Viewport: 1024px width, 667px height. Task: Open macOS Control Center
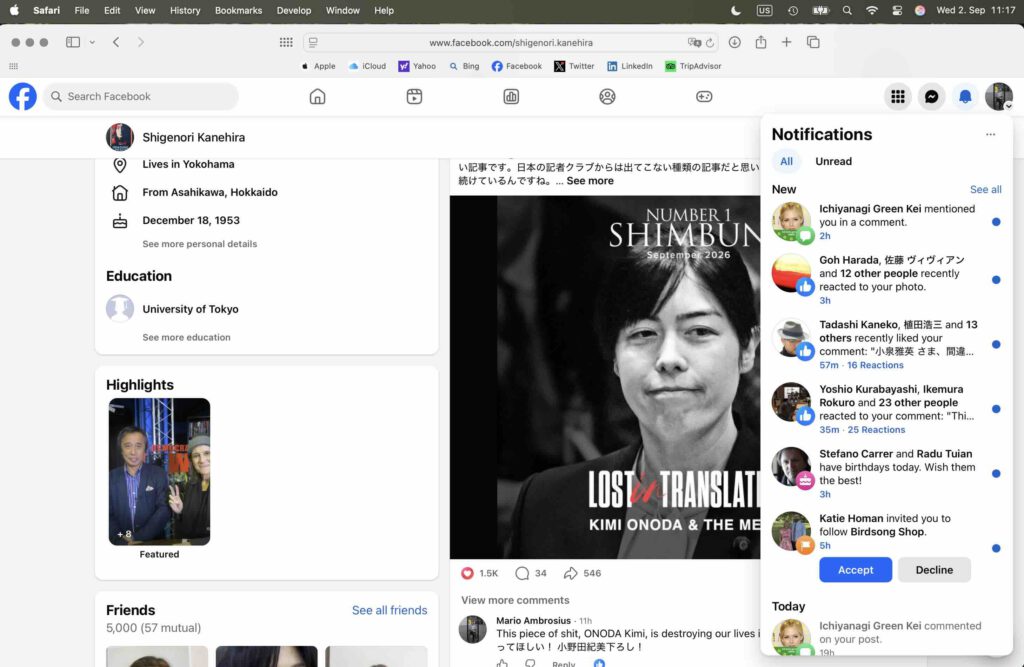(x=897, y=10)
